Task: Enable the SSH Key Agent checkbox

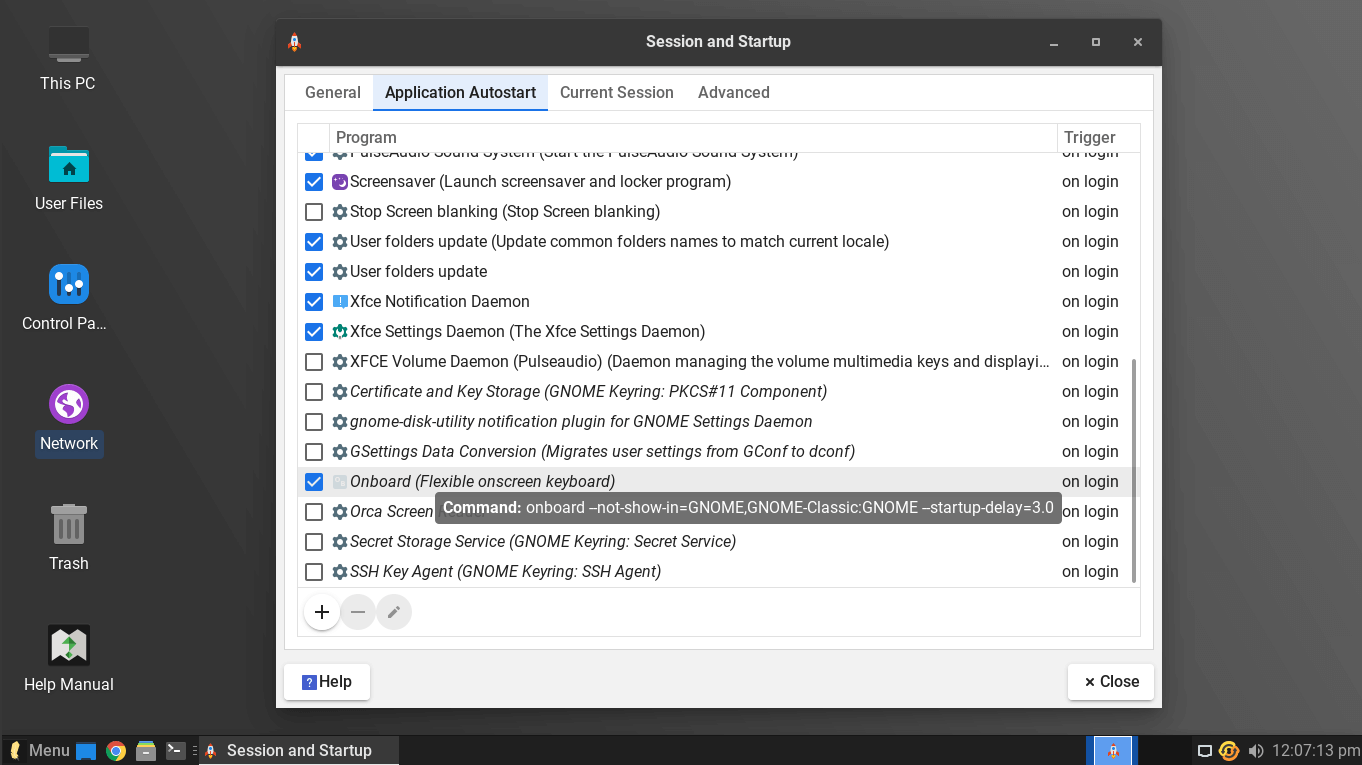Action: tap(314, 572)
